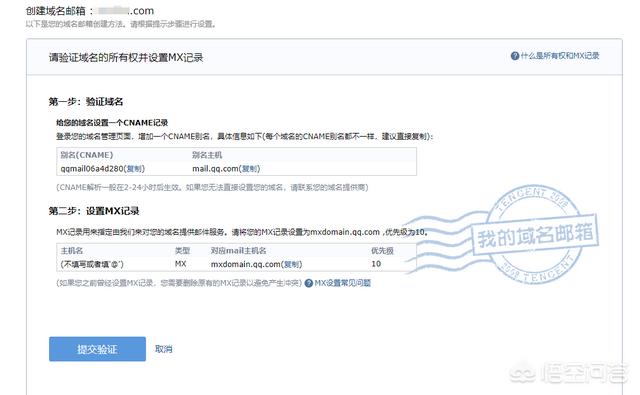Click the 第一步：验证域名 heading

click(x=86, y=102)
